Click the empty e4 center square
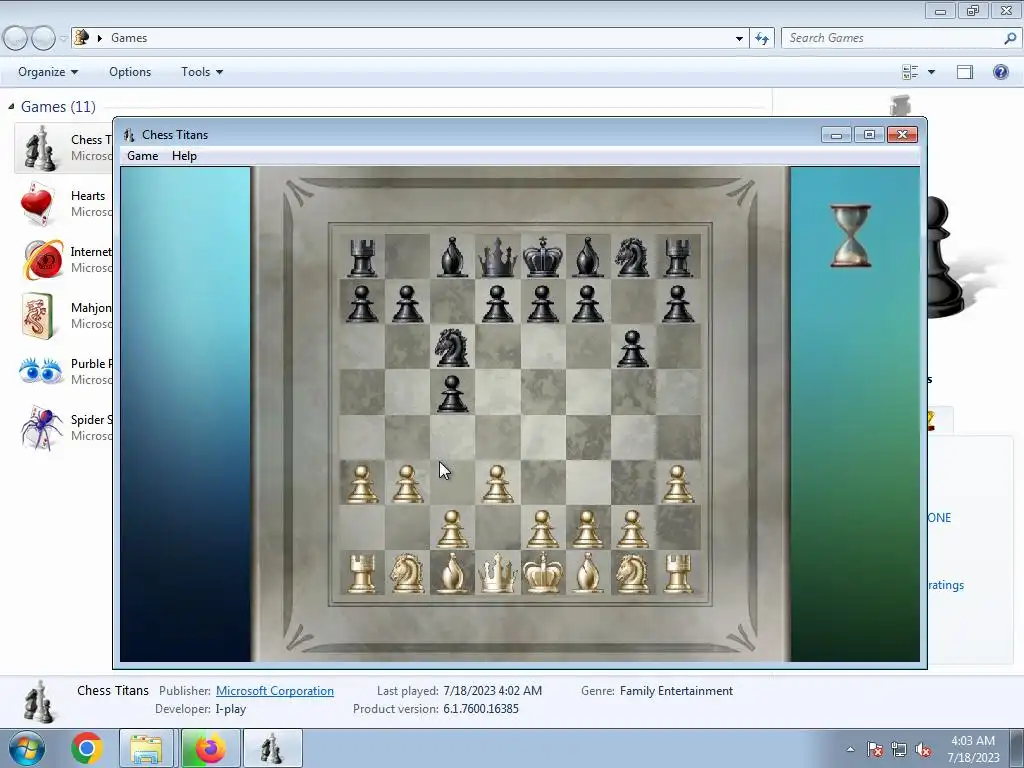Viewport: 1024px width, 768px height. (543, 438)
